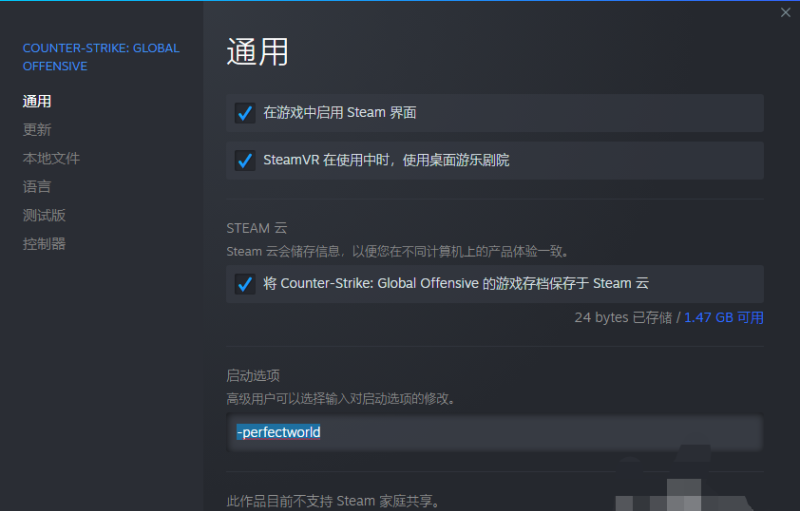Select the 语言 tab
Image resolution: width=800 pixels, height=511 pixels.
pos(37,187)
